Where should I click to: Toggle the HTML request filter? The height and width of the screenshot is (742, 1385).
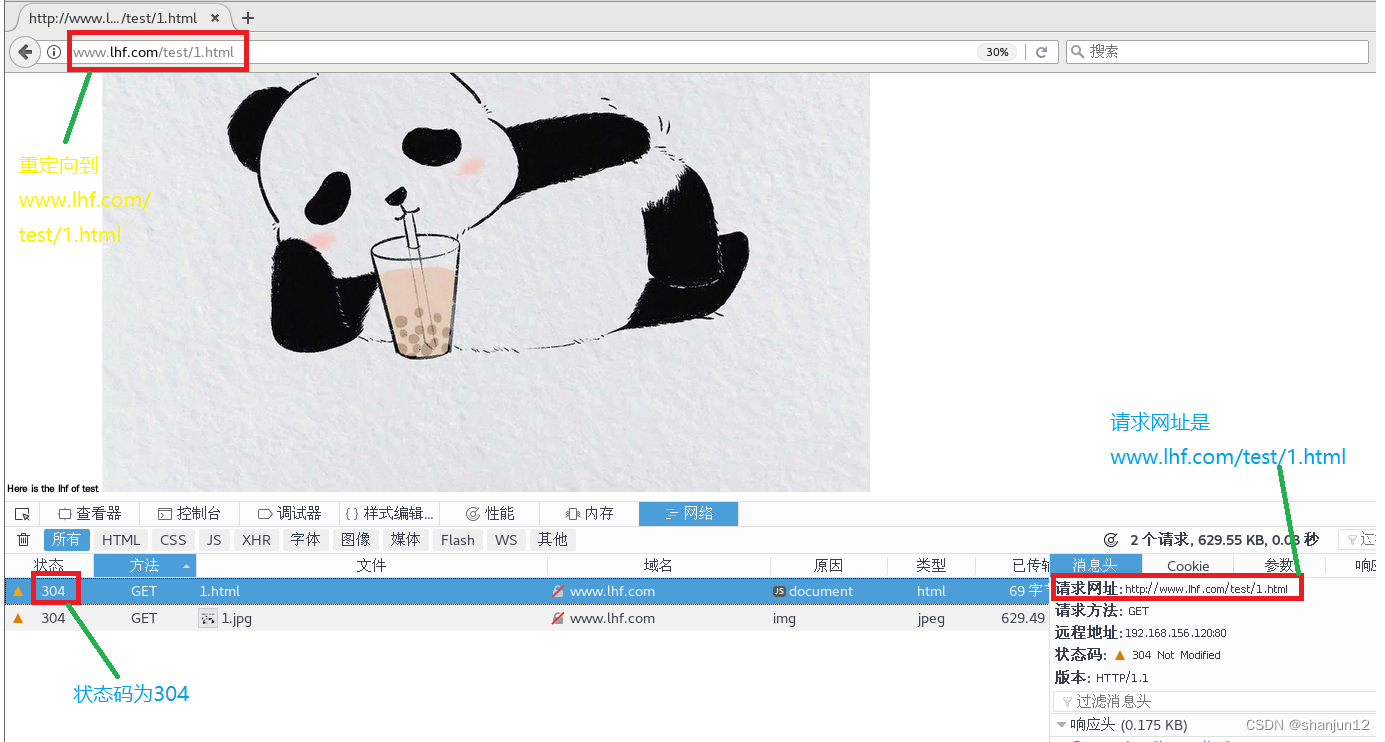click(x=121, y=540)
